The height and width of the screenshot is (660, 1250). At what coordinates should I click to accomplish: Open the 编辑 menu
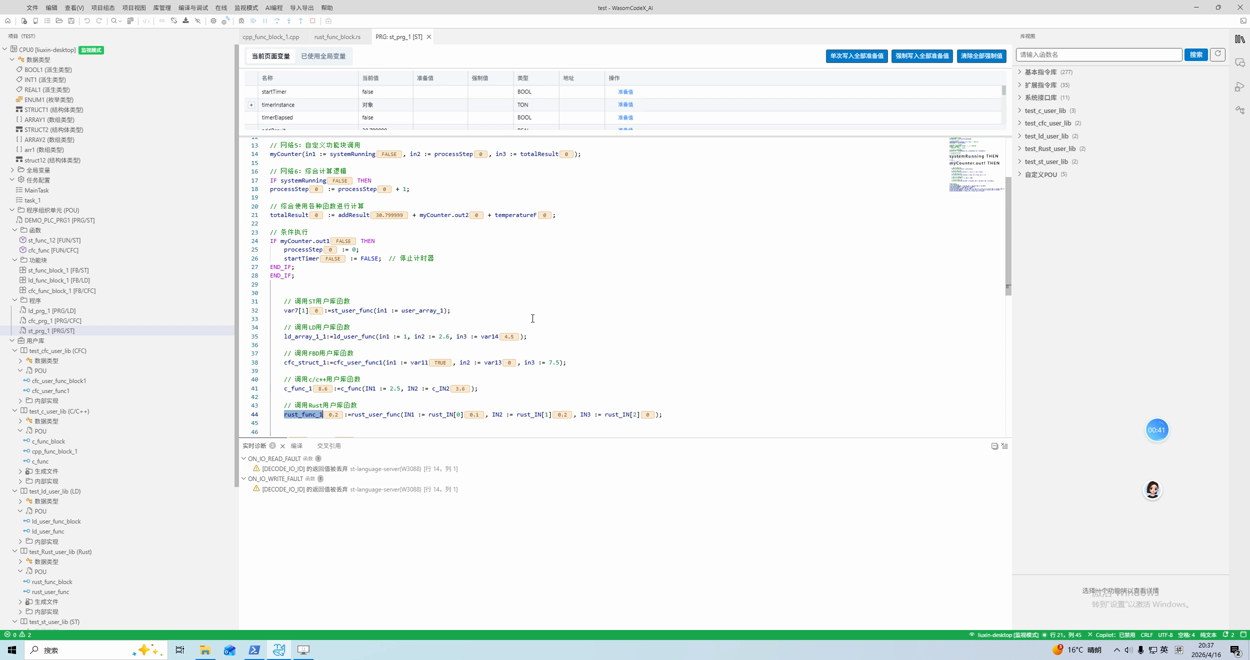coord(52,8)
